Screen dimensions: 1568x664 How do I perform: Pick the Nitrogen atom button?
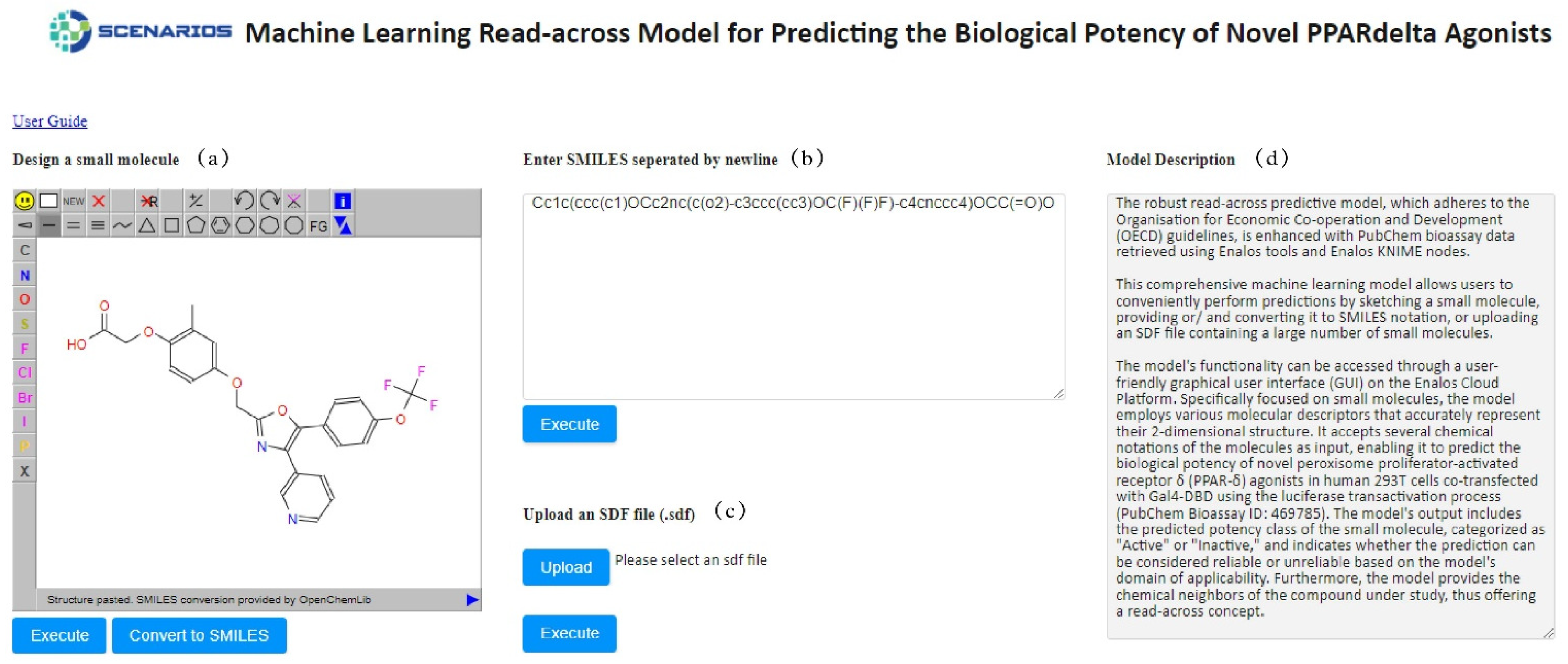[x=24, y=276]
